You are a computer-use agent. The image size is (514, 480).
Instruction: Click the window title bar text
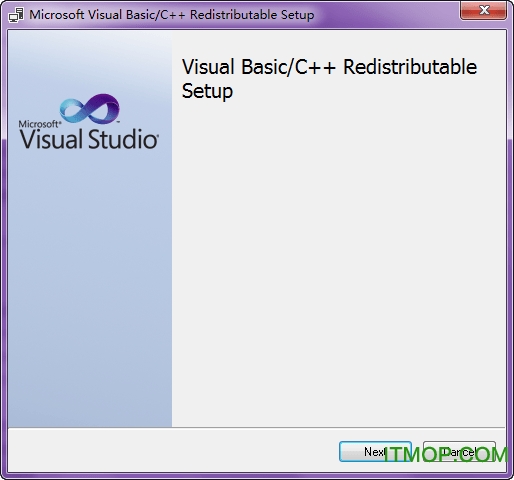(172, 15)
